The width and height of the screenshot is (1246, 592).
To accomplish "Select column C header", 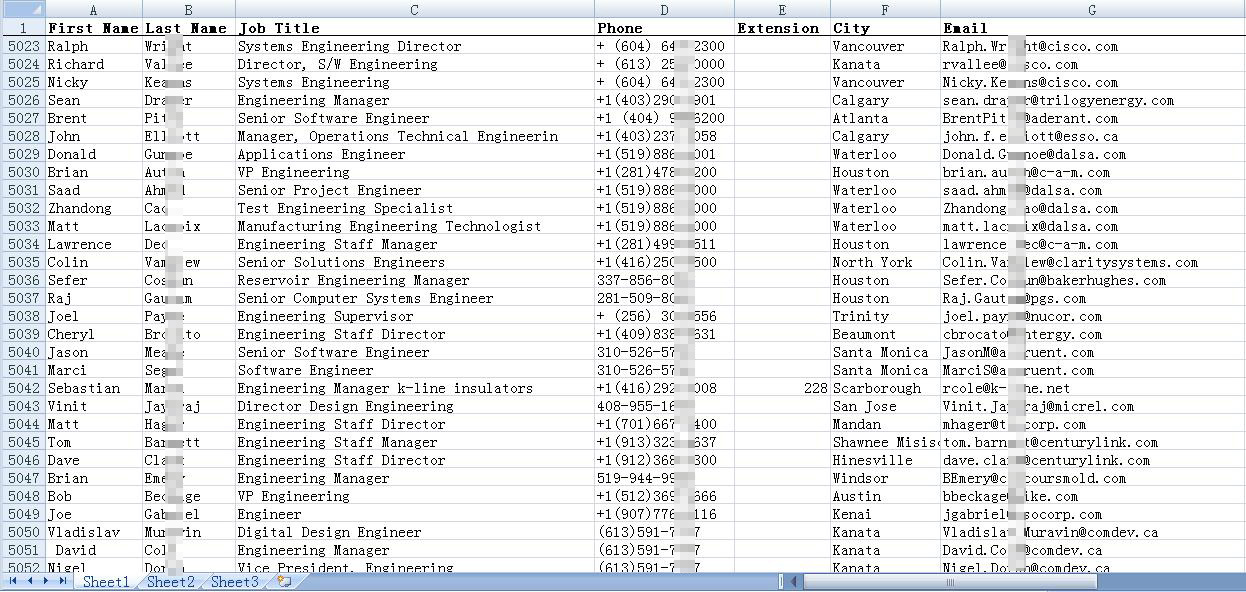I will (x=414, y=10).
